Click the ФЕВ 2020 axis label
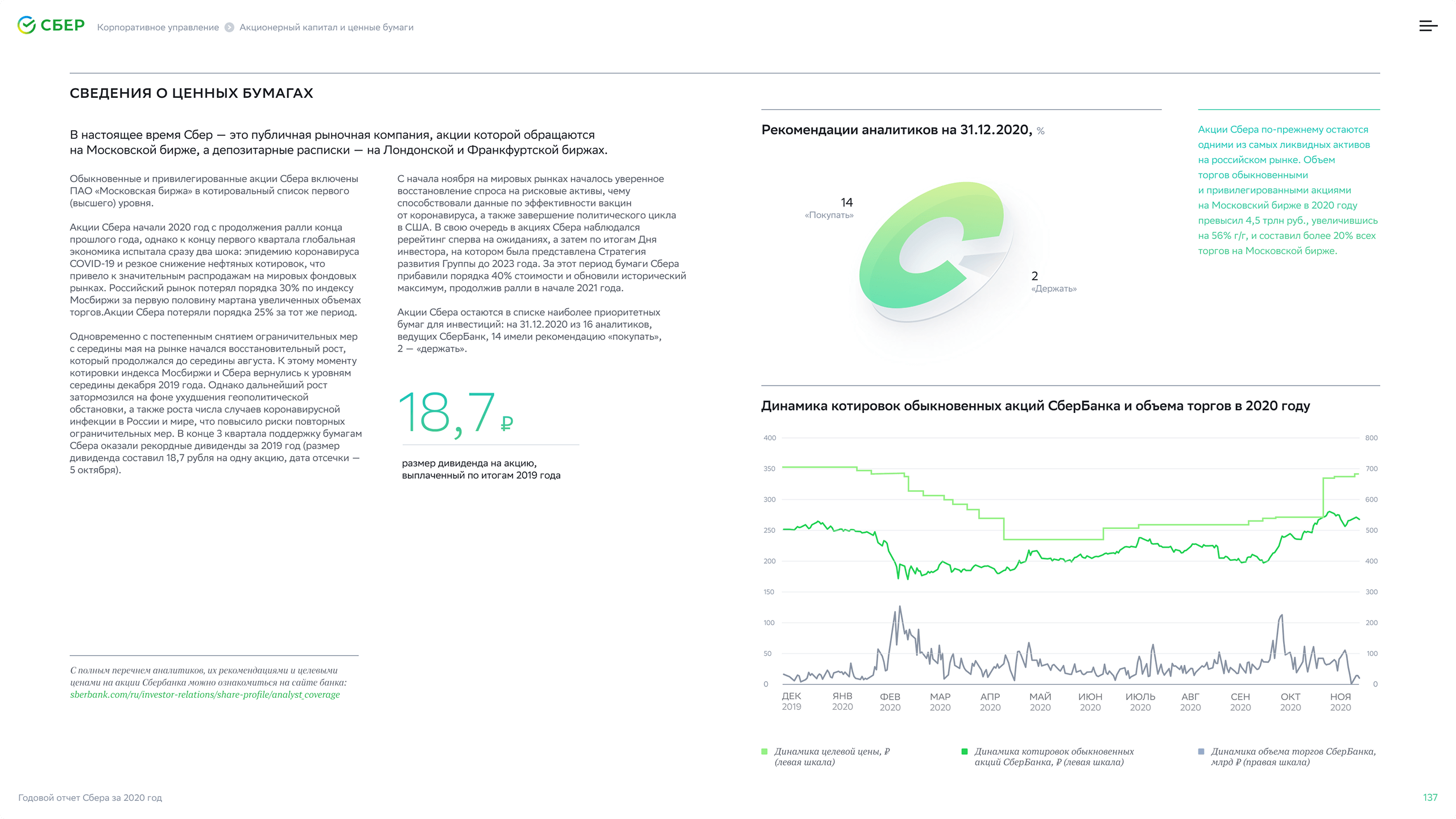The width and height of the screenshot is (1456, 819). pos(890,702)
